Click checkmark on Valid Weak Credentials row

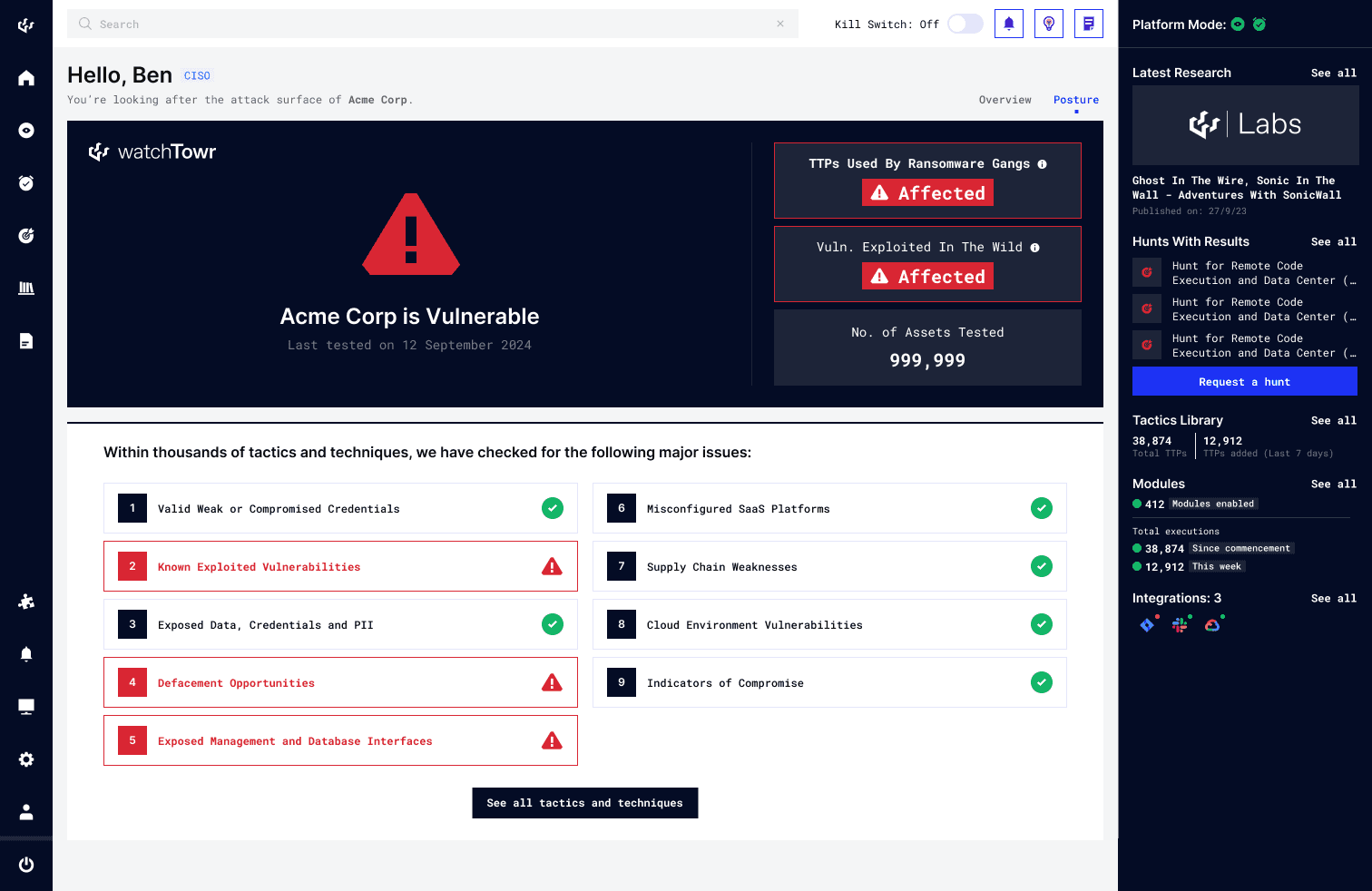coord(553,508)
